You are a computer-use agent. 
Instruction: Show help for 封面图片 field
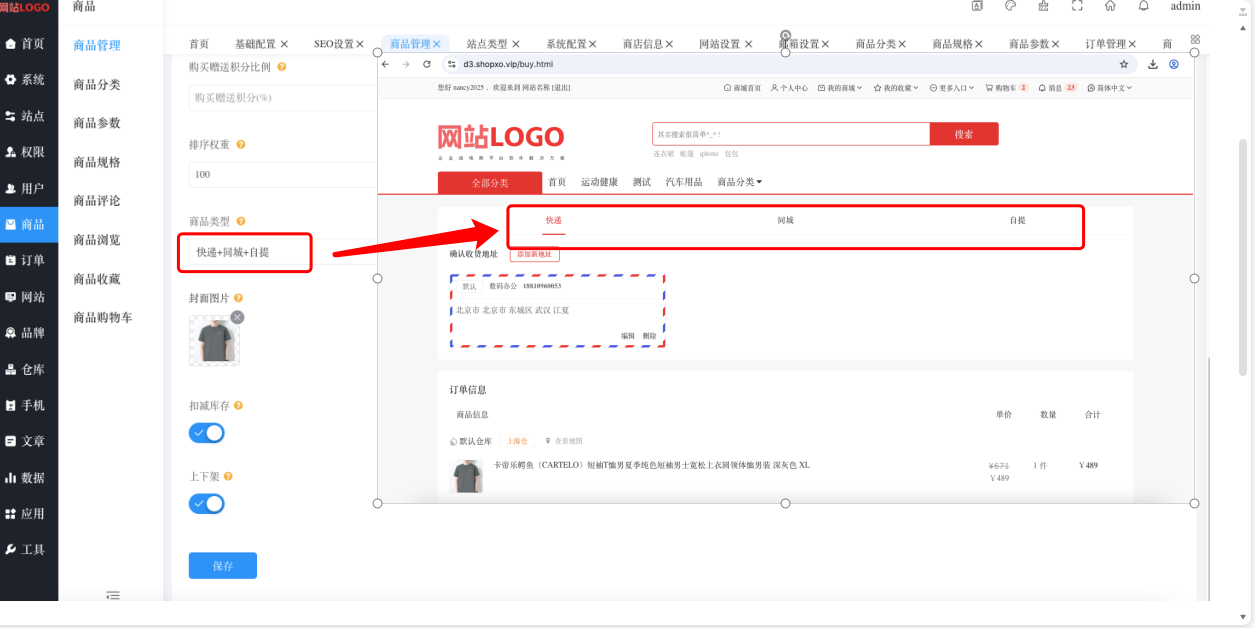click(x=239, y=298)
